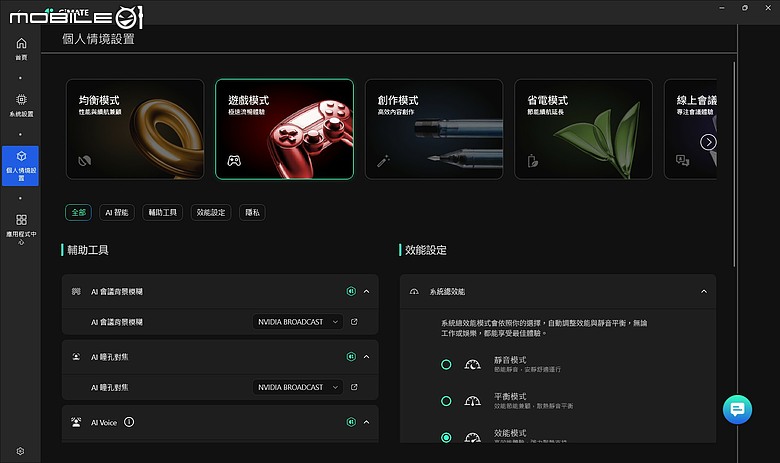Click the 輔助工具 section heading
Viewport: 780px width, 463px height.
88,250
